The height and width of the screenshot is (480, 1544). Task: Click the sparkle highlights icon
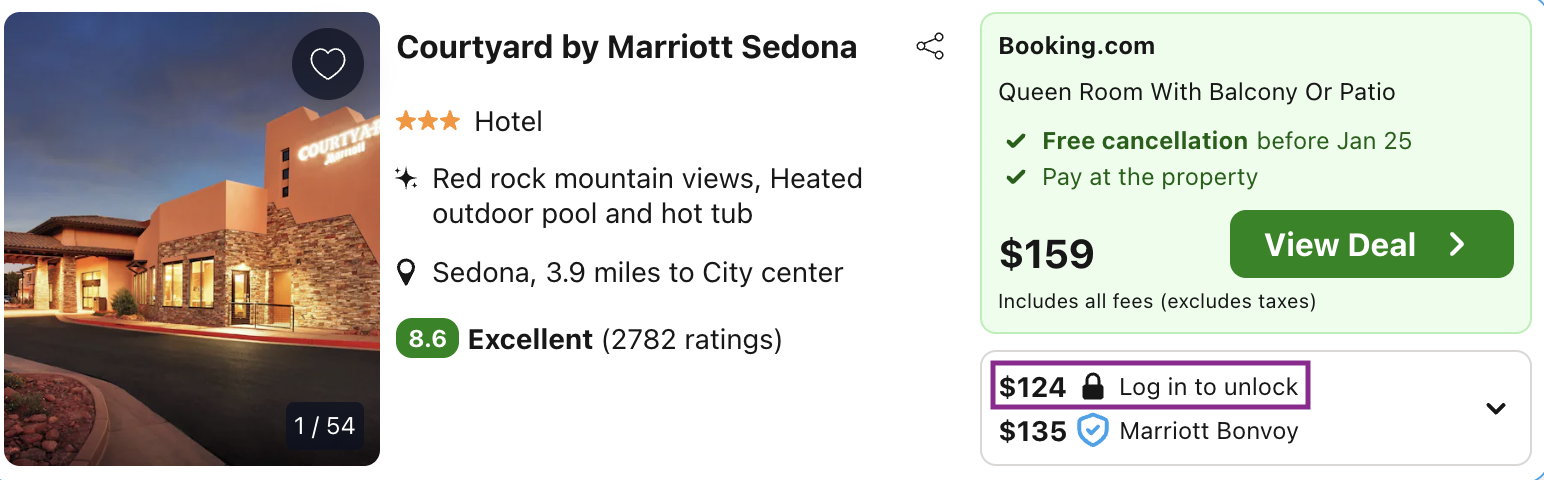point(406,179)
